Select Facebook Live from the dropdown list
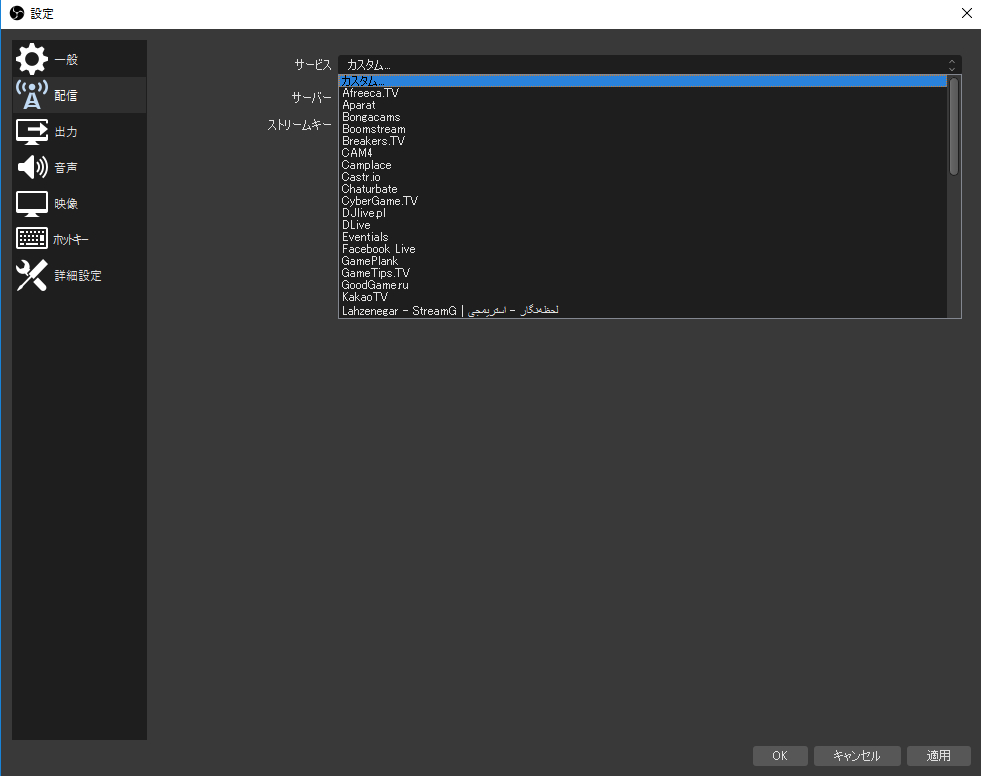This screenshot has height=776, width=981. [378, 249]
